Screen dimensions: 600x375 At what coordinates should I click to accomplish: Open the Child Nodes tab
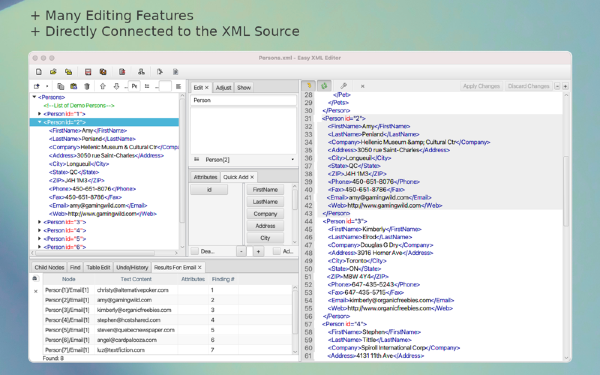49,267
